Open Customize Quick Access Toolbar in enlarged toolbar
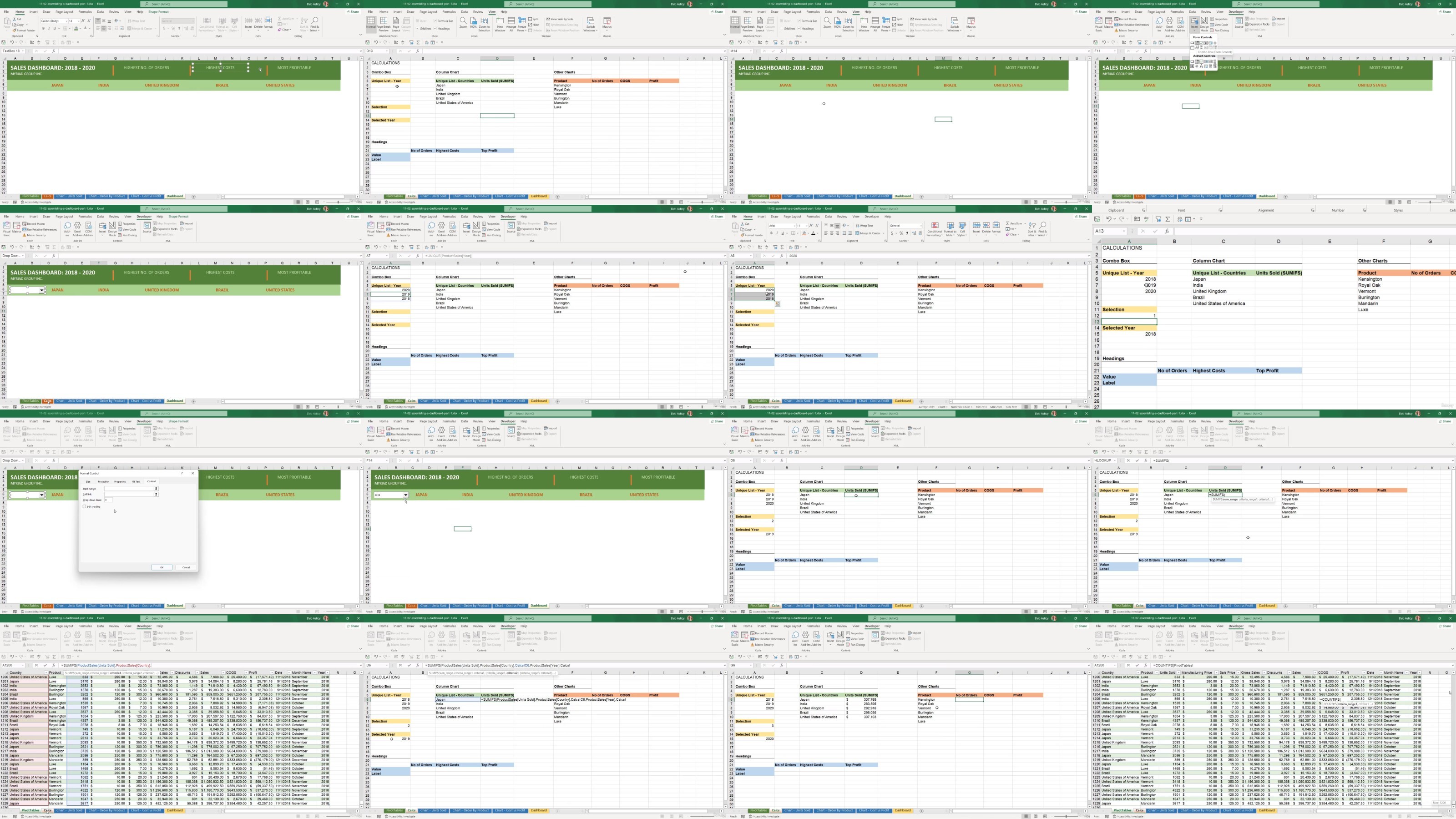Screen dimensions: 1456x819 [x=1201, y=219]
